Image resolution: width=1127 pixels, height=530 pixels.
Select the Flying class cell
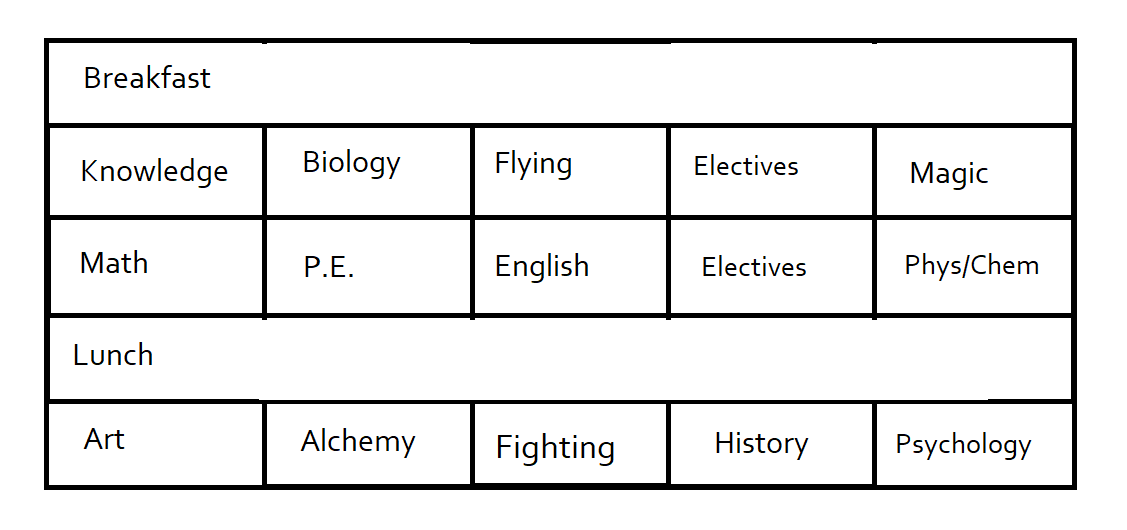[571, 171]
